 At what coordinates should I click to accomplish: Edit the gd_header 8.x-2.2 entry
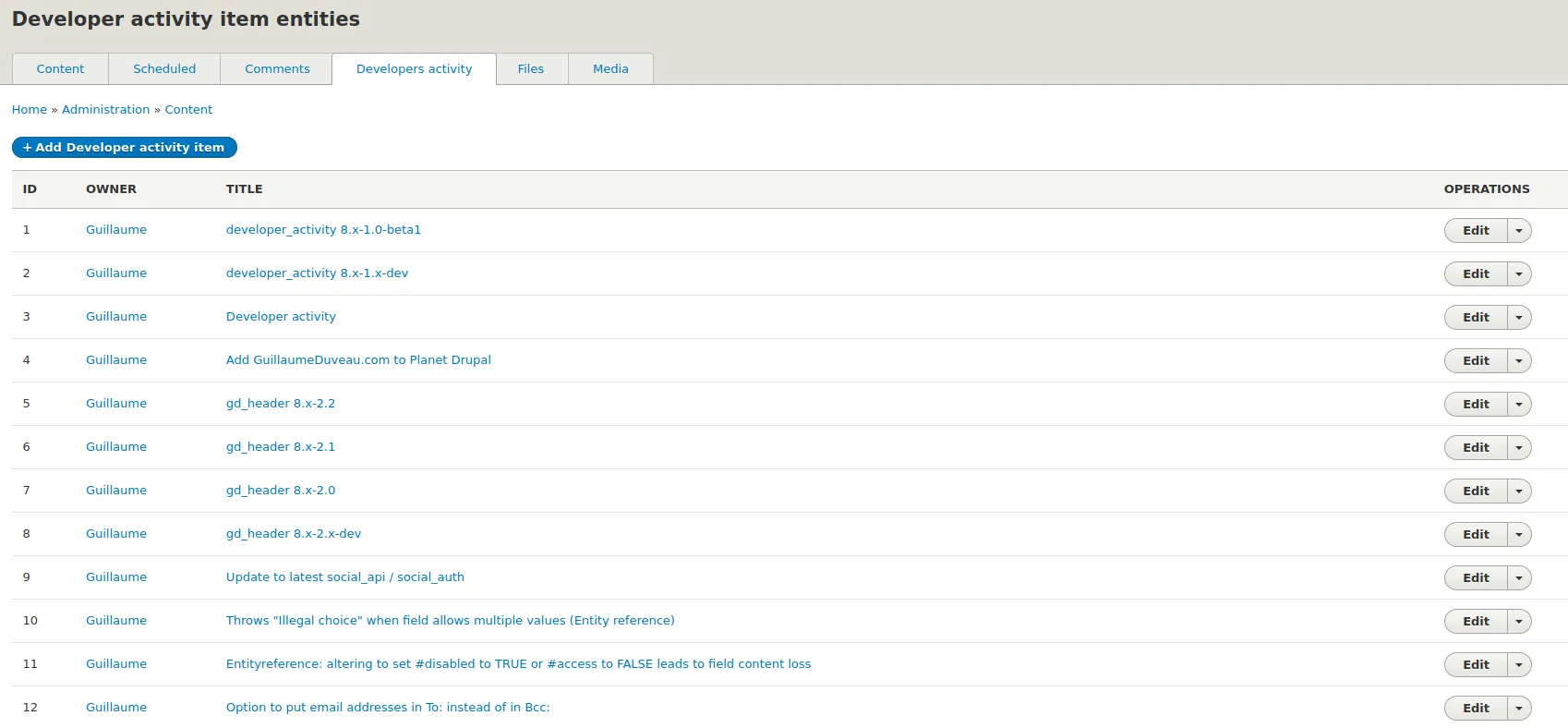click(x=1475, y=405)
